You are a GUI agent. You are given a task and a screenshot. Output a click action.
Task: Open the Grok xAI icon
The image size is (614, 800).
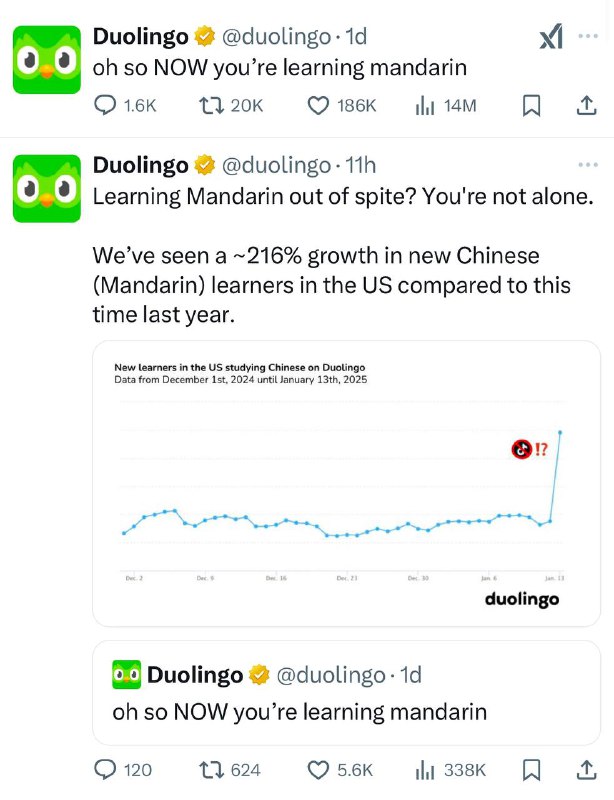pyautogui.click(x=551, y=37)
